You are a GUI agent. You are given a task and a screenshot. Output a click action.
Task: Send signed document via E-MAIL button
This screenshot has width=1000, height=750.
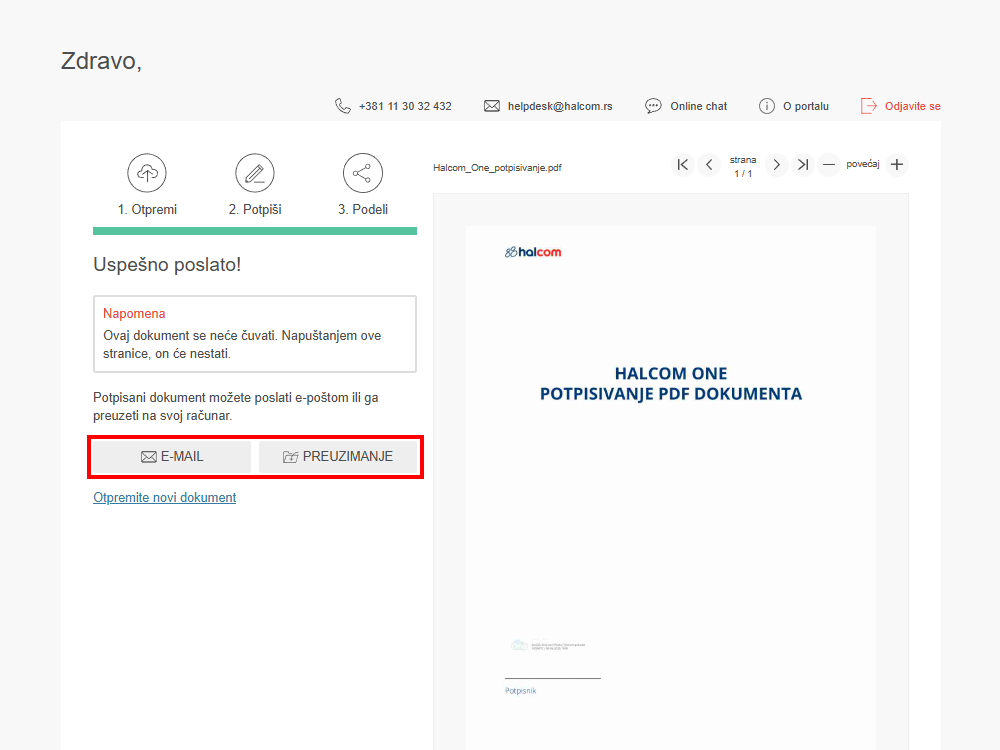click(x=172, y=457)
